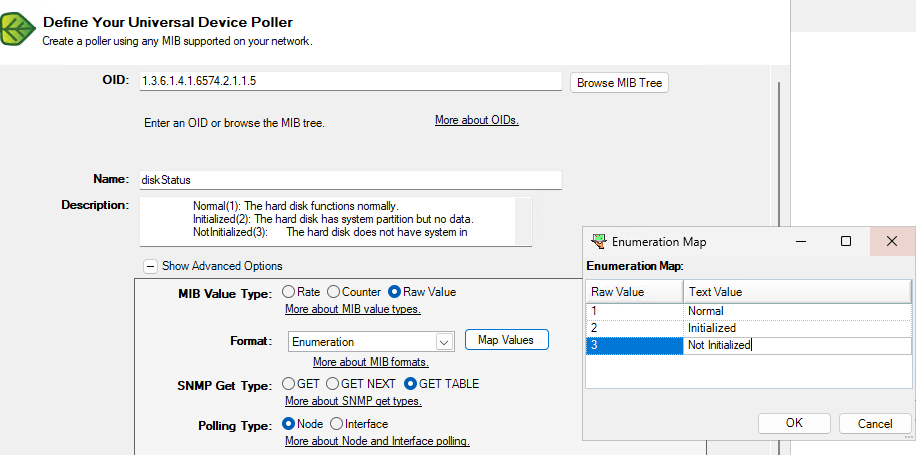Image resolution: width=916 pixels, height=455 pixels.
Task: Click the Enumeration Map window title icon
Action: pos(598,241)
